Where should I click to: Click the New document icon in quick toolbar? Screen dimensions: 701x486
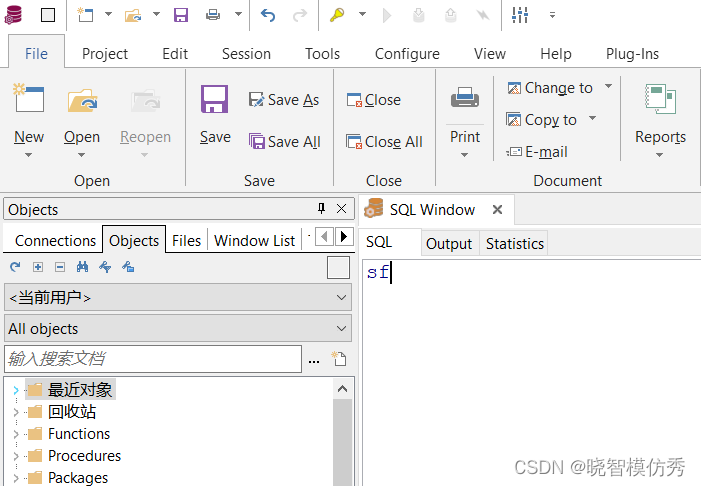pos(85,15)
